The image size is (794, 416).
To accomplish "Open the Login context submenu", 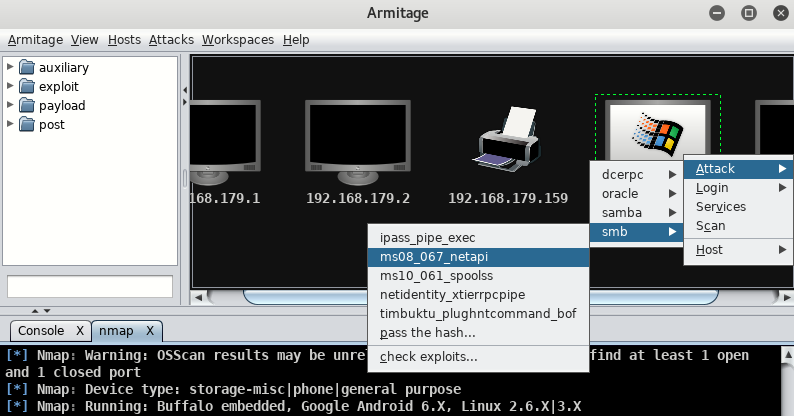I will (x=739, y=188).
